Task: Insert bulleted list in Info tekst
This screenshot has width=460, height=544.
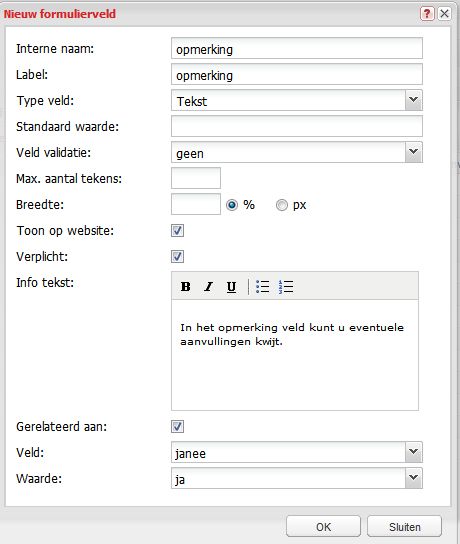Action: (x=263, y=287)
